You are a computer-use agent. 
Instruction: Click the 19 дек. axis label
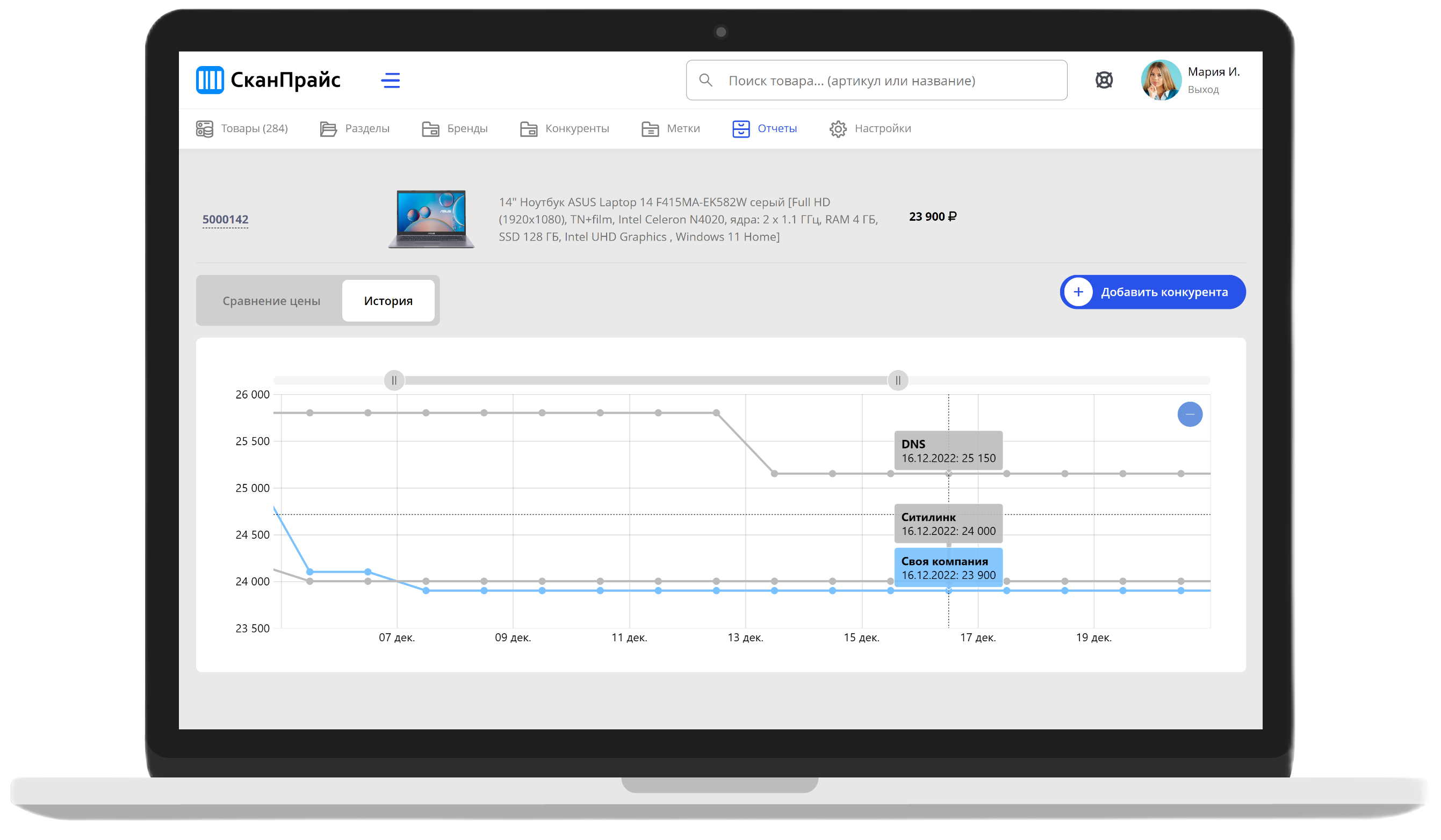1093,638
